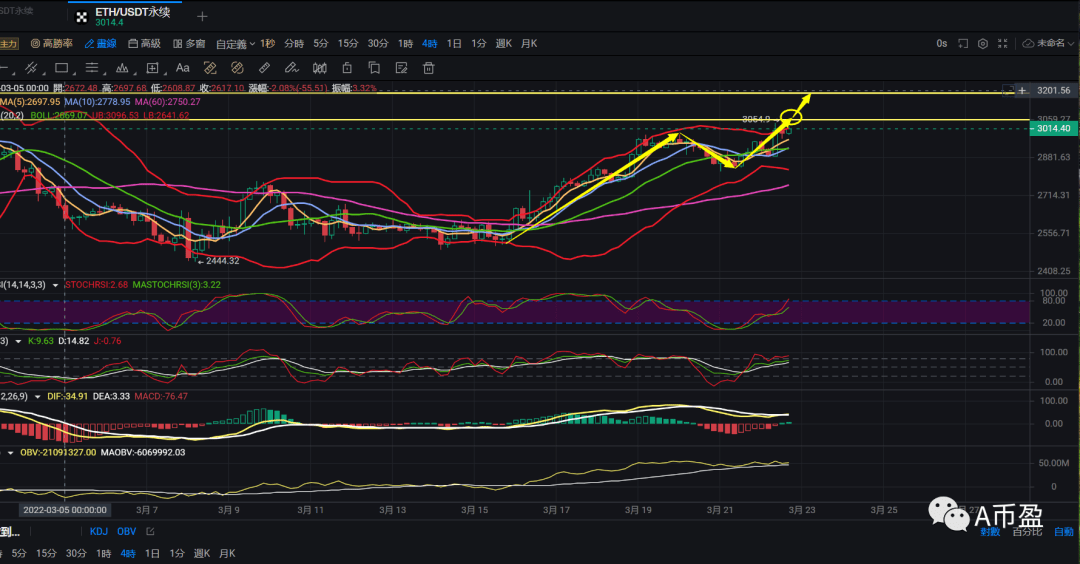Select 30分 interval in bottom bar
The height and width of the screenshot is (564, 1080).
76,554
